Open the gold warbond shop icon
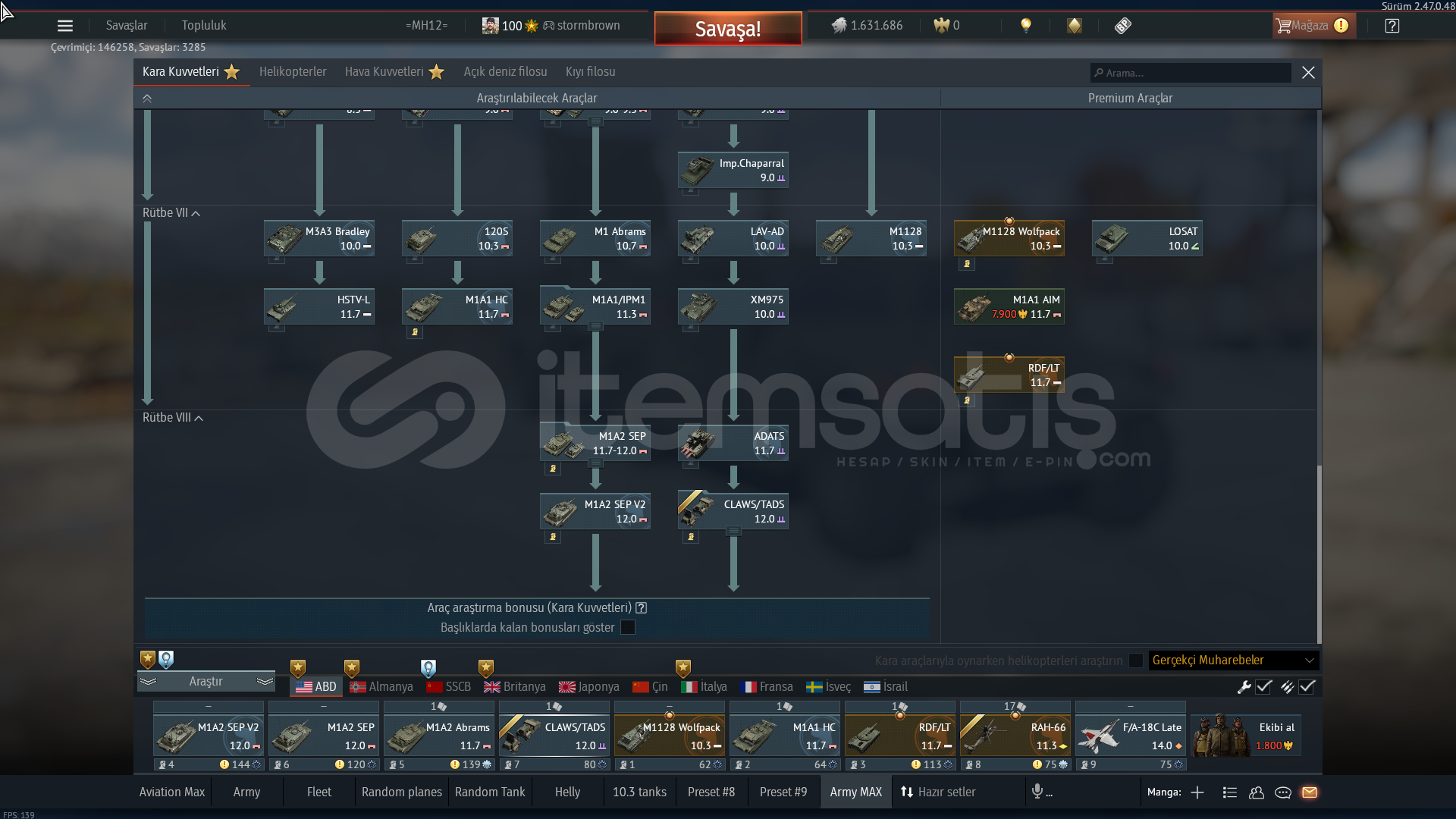This screenshot has height=819, width=1456. [1075, 26]
